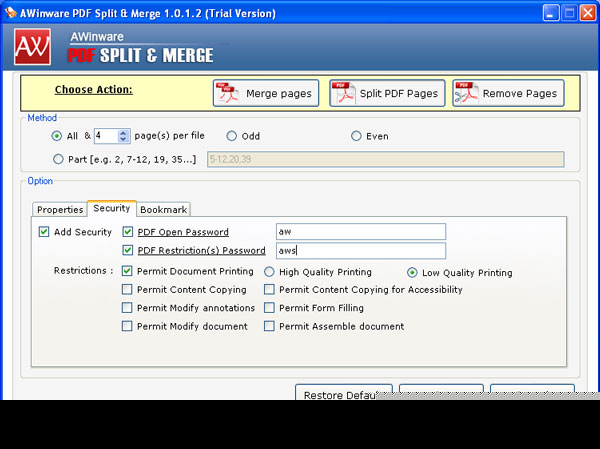
Task: Decrease pages per file with down arrow
Action: [123, 139]
